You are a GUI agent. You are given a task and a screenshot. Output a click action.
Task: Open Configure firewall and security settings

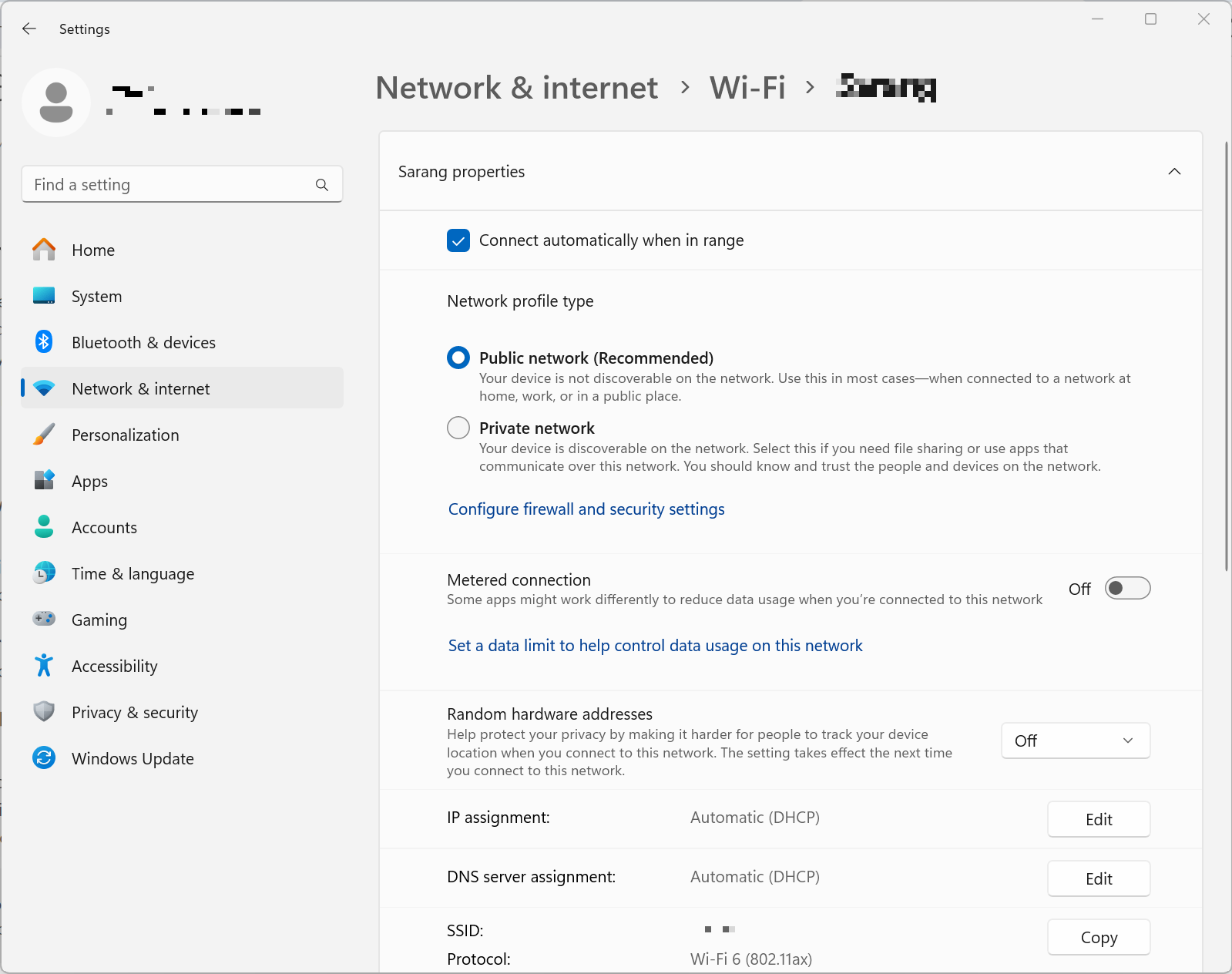[586, 509]
